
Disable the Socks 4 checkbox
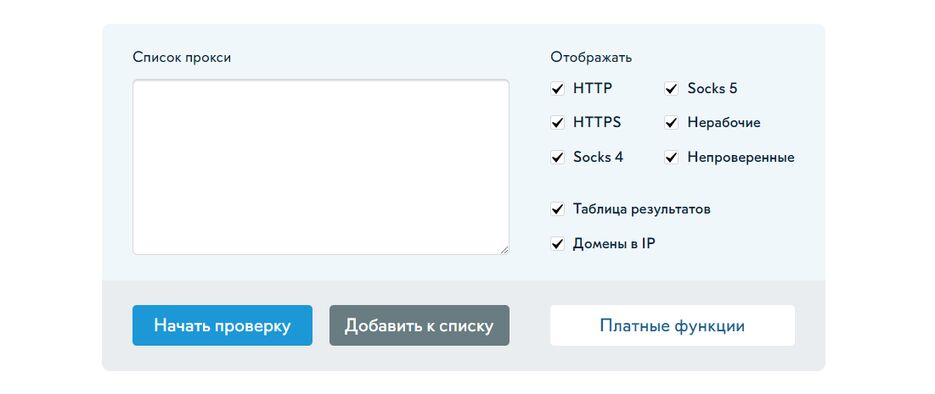pos(558,157)
